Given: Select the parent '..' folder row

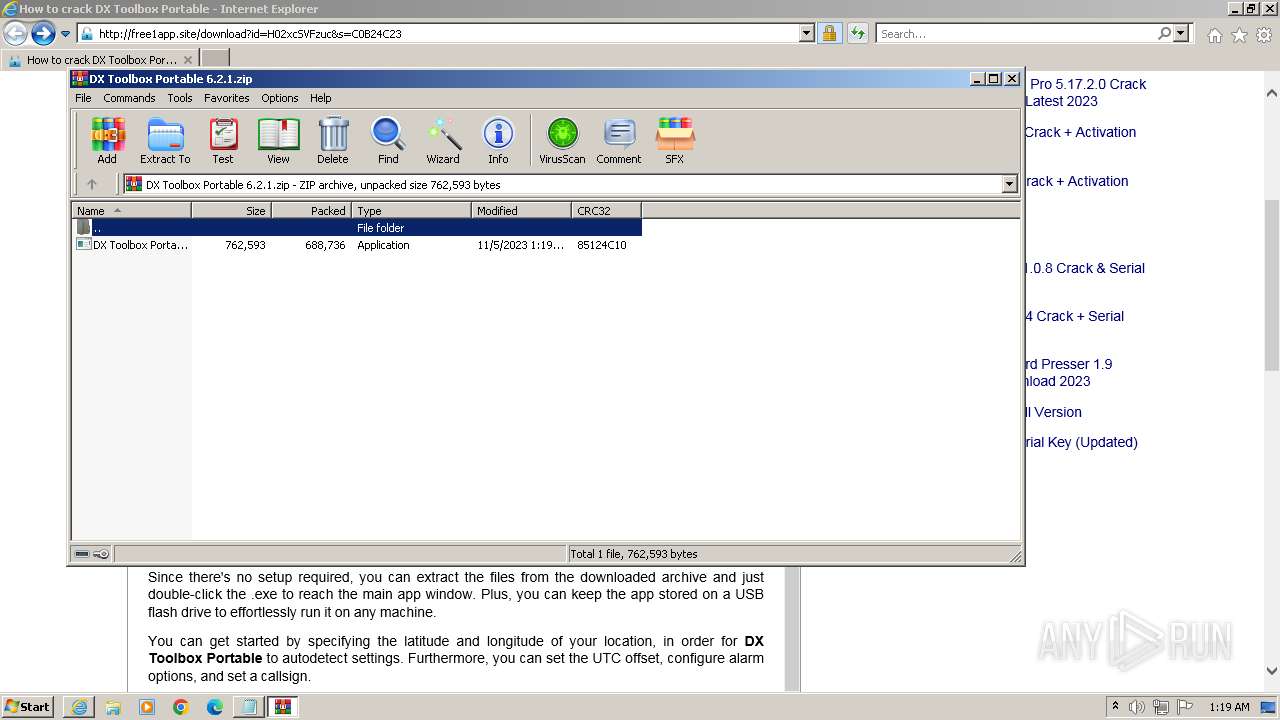Looking at the screenshot, I should (356, 228).
